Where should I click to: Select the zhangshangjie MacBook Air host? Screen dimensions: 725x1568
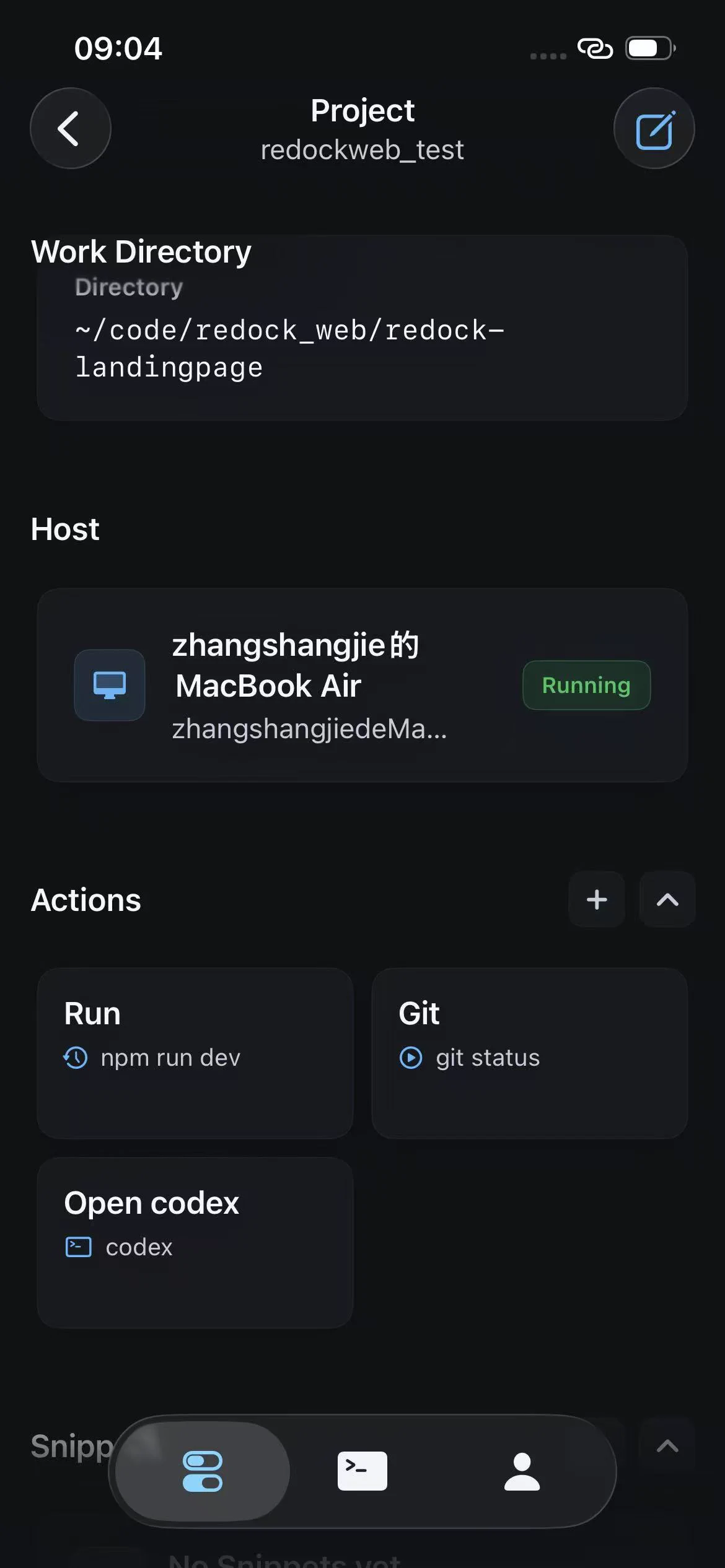tap(362, 685)
